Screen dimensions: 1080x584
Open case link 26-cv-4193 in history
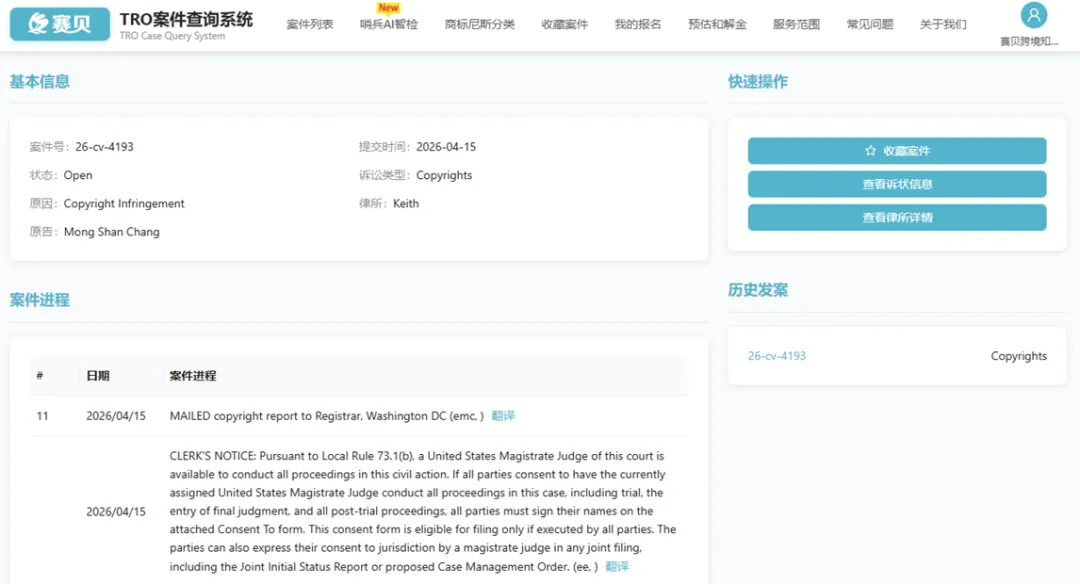[x=776, y=356]
